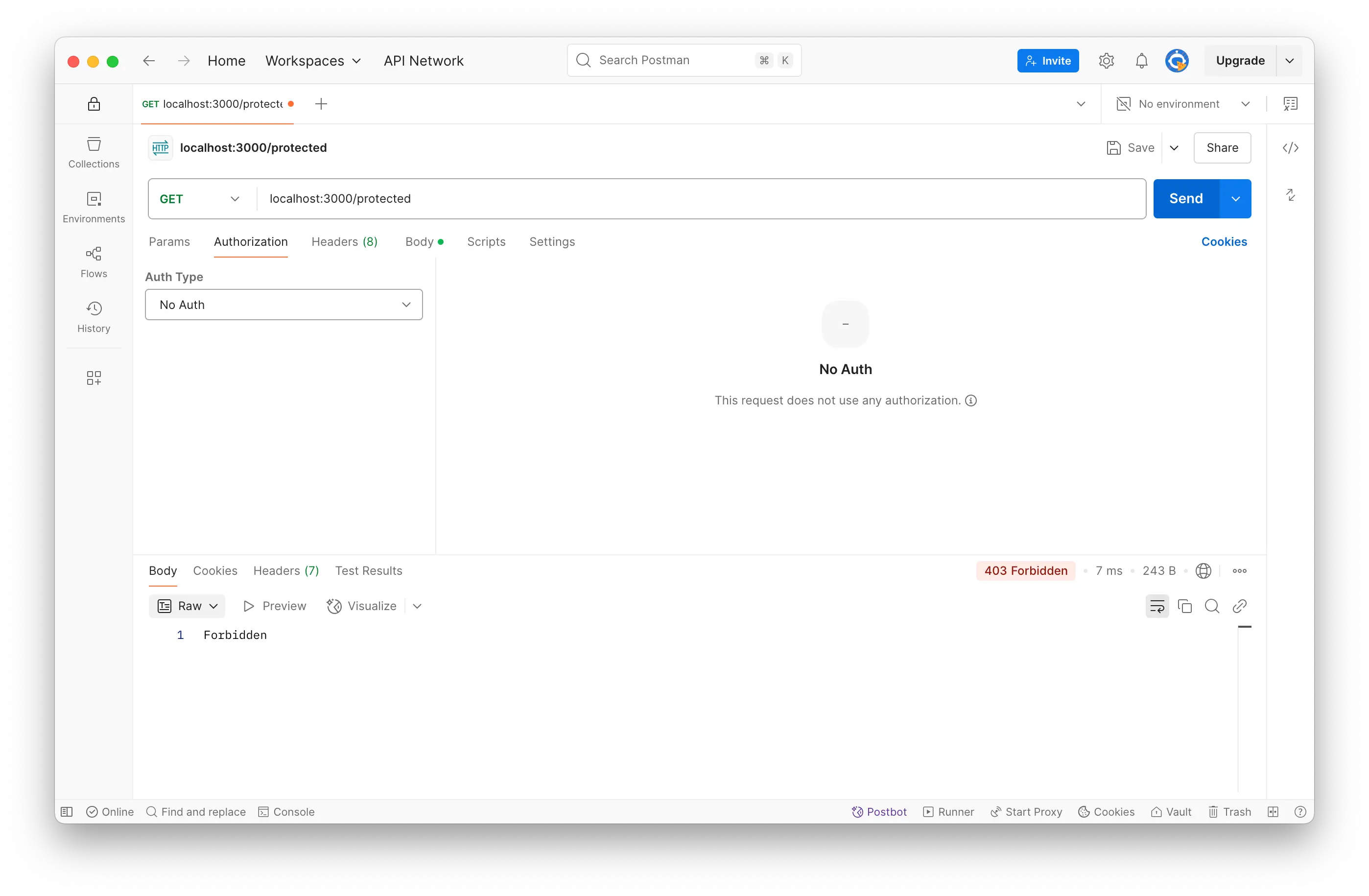Switch to the Headers (8) request tab
This screenshot has height=896, width=1369.
click(x=344, y=242)
